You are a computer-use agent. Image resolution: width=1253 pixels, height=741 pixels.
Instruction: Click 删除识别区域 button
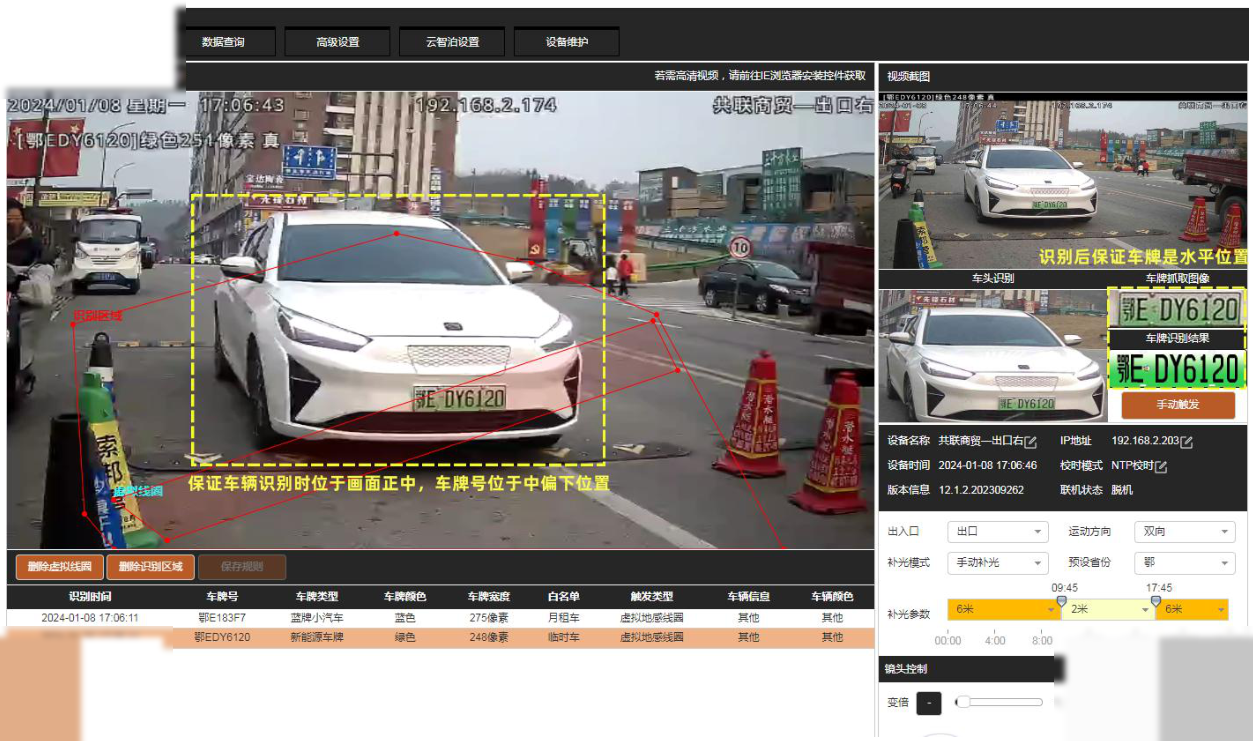click(150, 567)
